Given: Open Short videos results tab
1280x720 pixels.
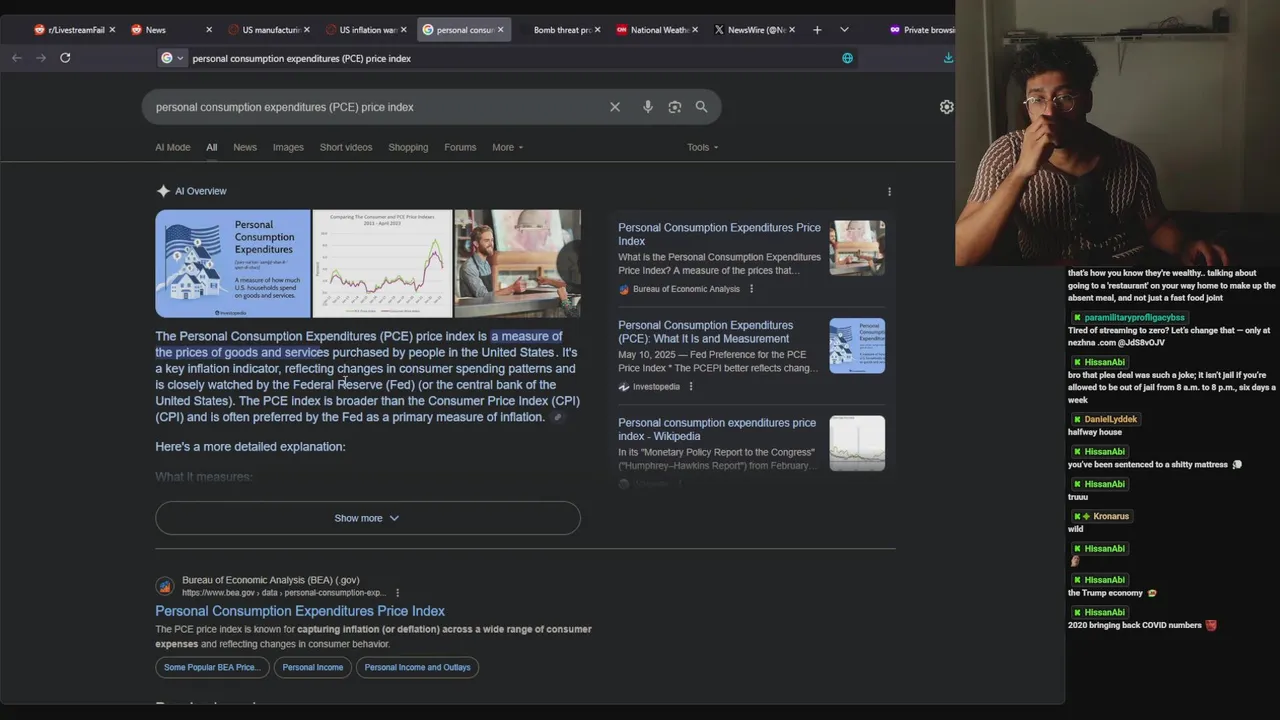Looking at the screenshot, I should click(x=346, y=147).
